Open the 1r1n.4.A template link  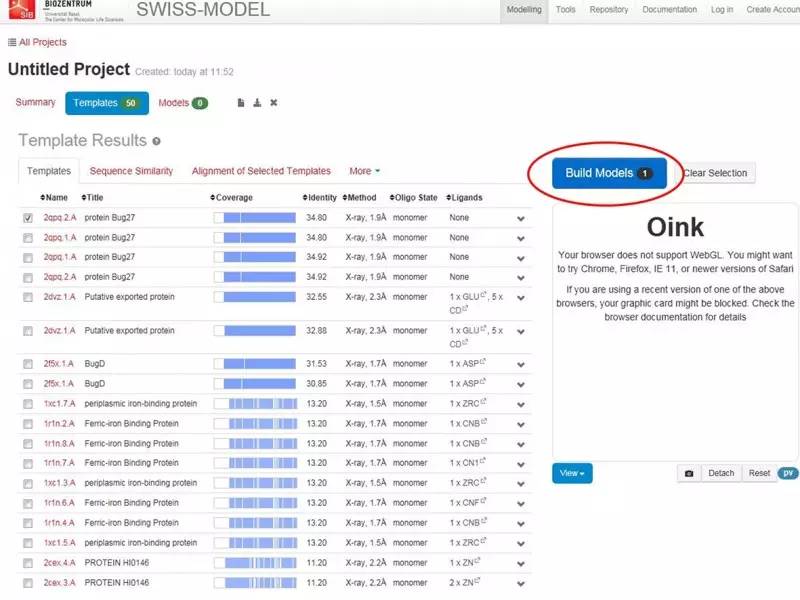[59, 523]
